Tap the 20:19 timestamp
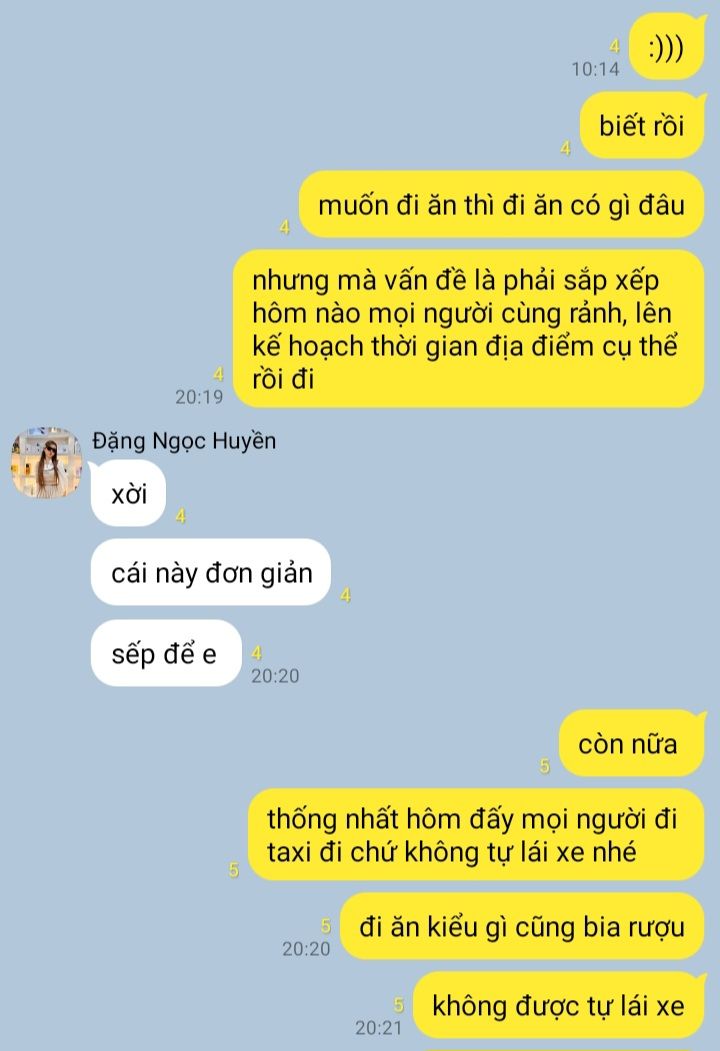This screenshot has height=1051, width=720. (x=199, y=397)
